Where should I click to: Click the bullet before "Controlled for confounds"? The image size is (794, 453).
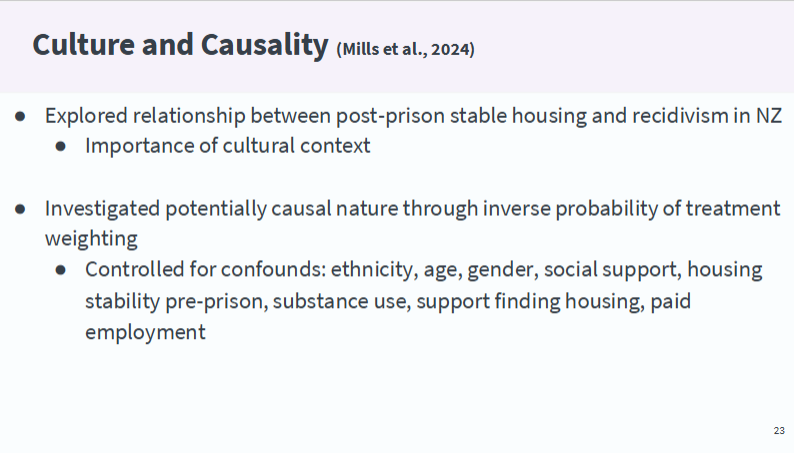(x=61, y=270)
